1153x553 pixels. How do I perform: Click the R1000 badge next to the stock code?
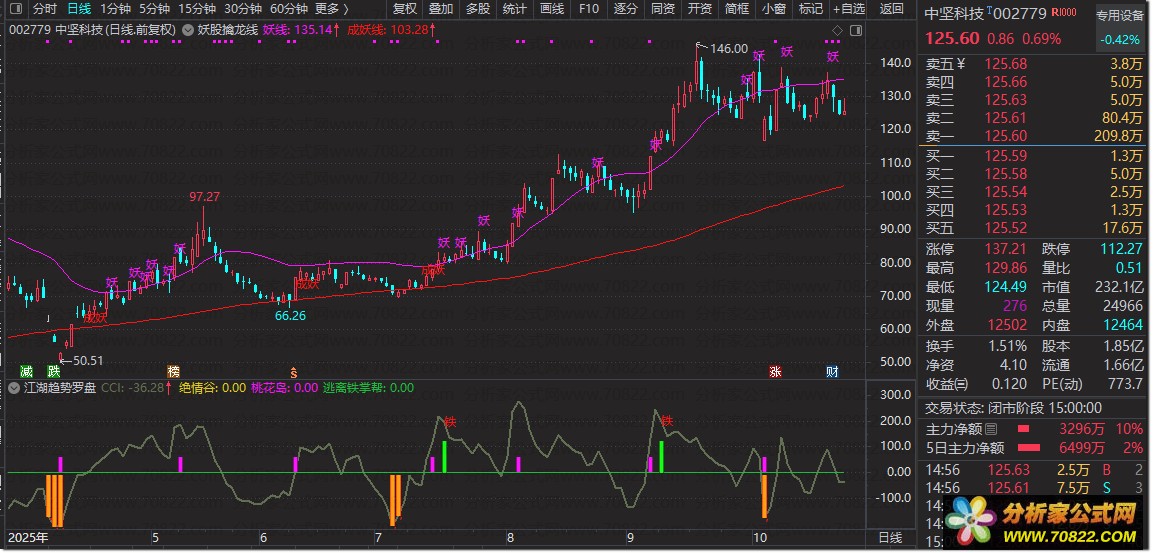tap(1063, 13)
